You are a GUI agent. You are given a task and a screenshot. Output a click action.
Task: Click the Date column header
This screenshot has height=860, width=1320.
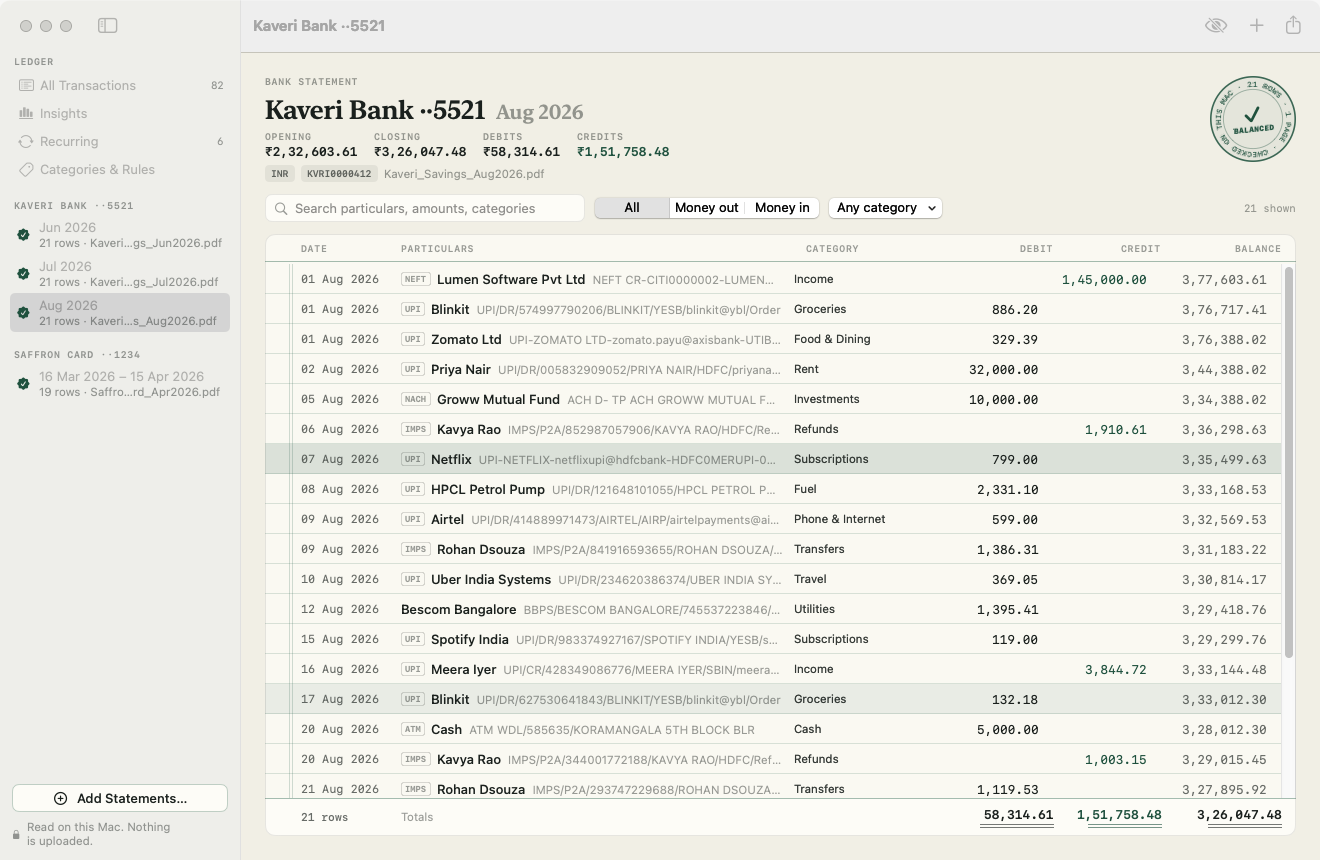click(314, 249)
